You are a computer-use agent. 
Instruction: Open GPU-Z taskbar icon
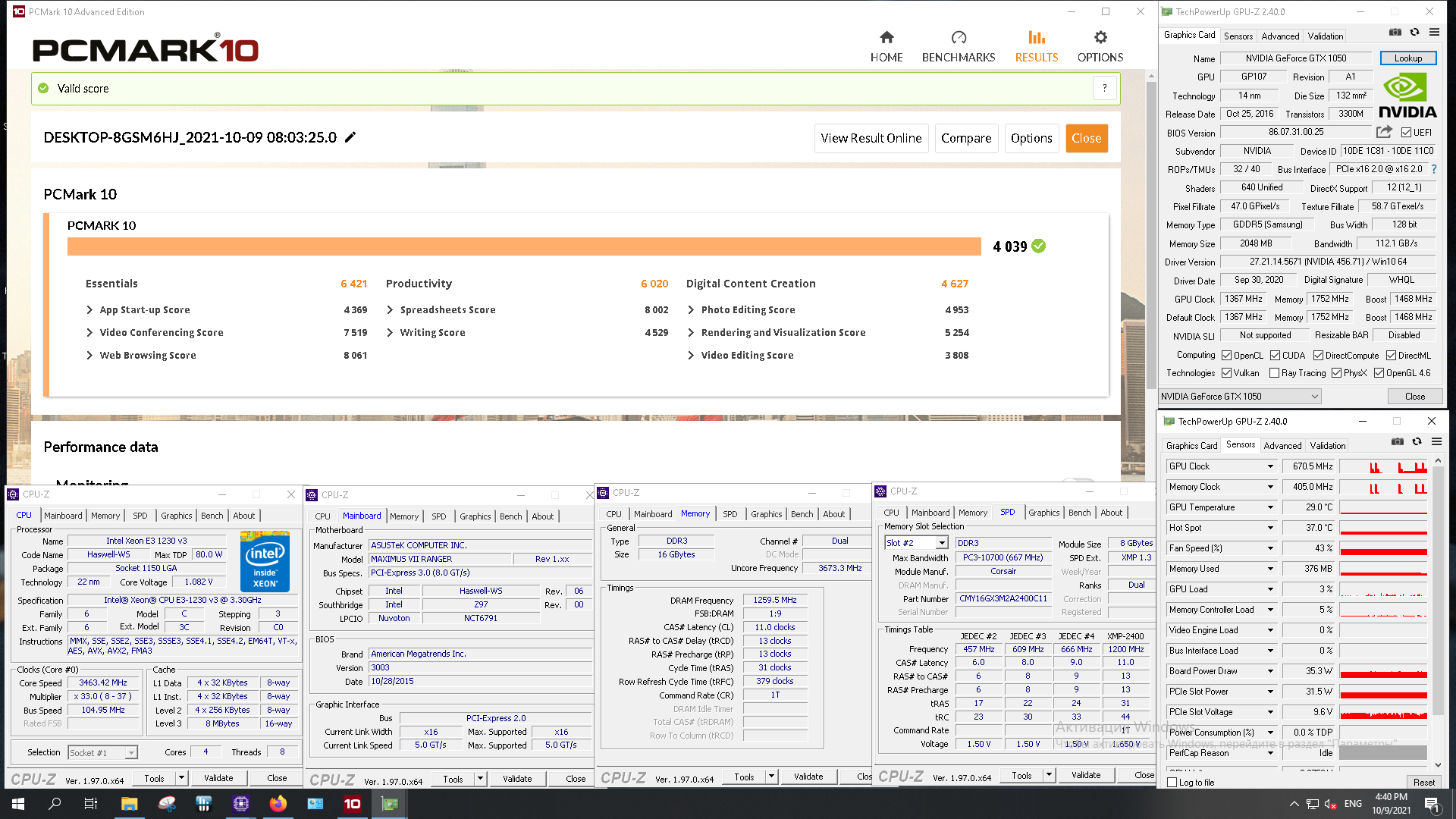390,804
